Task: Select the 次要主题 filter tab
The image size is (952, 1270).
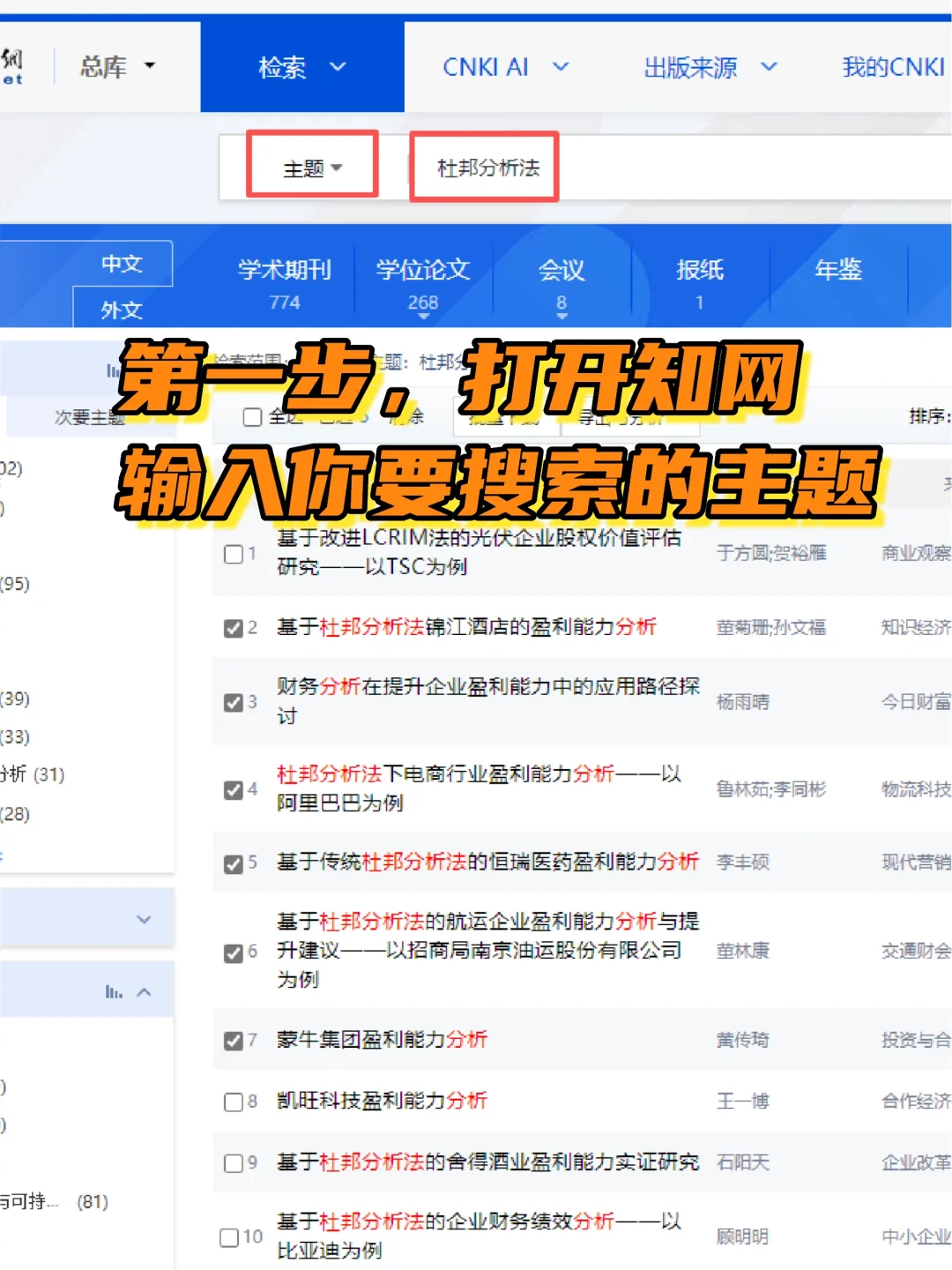Action: (x=89, y=417)
